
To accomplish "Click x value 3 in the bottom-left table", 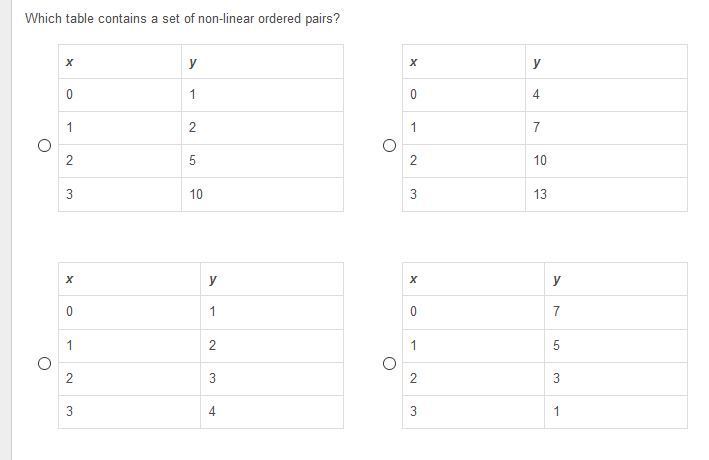I will [69, 411].
